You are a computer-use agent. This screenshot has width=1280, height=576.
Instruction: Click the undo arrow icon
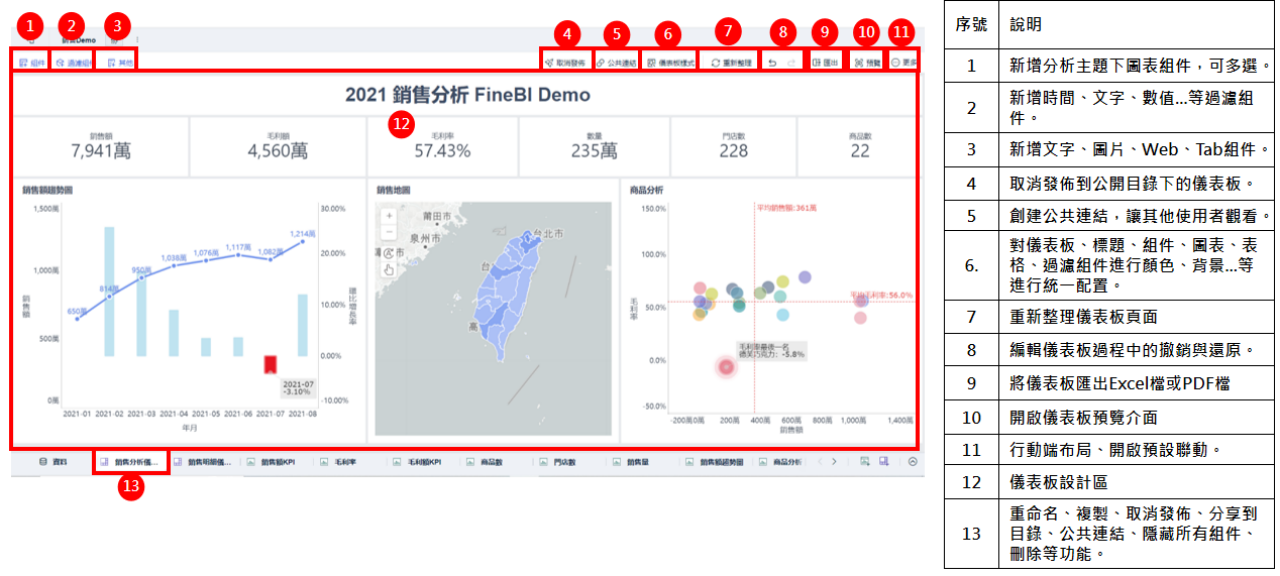[772, 62]
